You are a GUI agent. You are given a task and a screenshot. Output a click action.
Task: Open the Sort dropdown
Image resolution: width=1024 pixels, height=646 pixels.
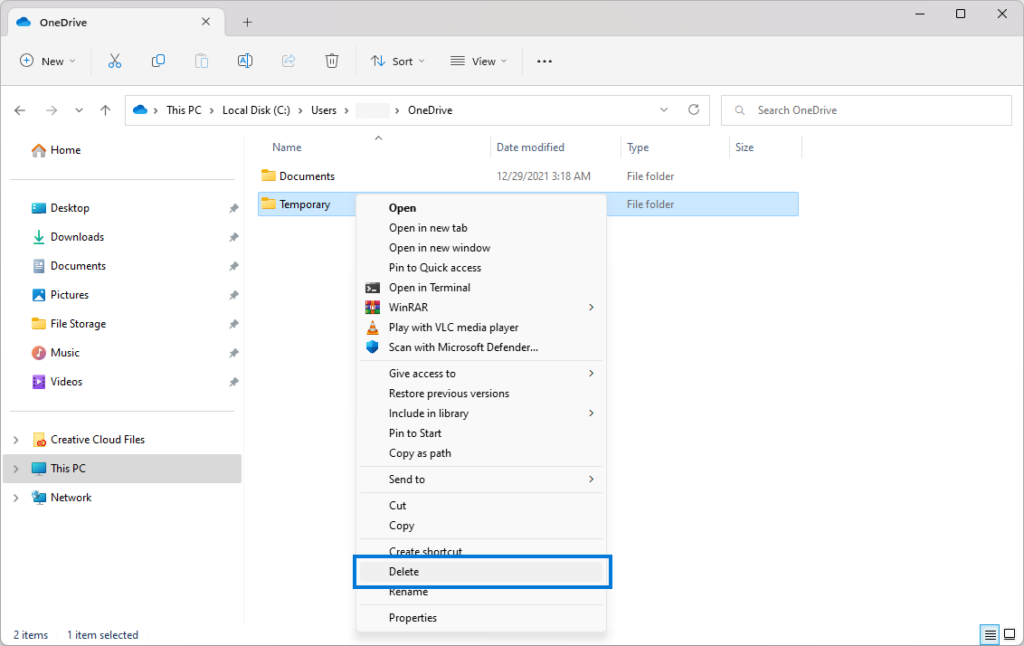click(x=397, y=61)
